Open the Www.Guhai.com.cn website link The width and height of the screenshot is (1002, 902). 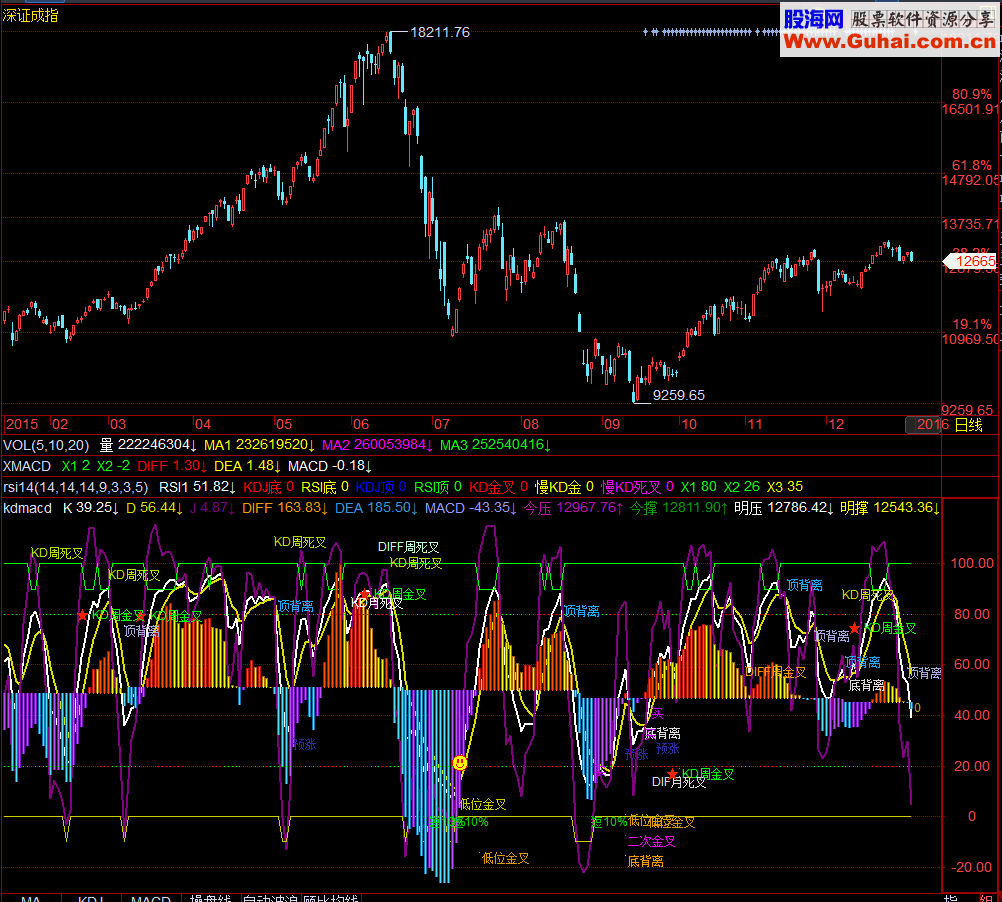890,42
